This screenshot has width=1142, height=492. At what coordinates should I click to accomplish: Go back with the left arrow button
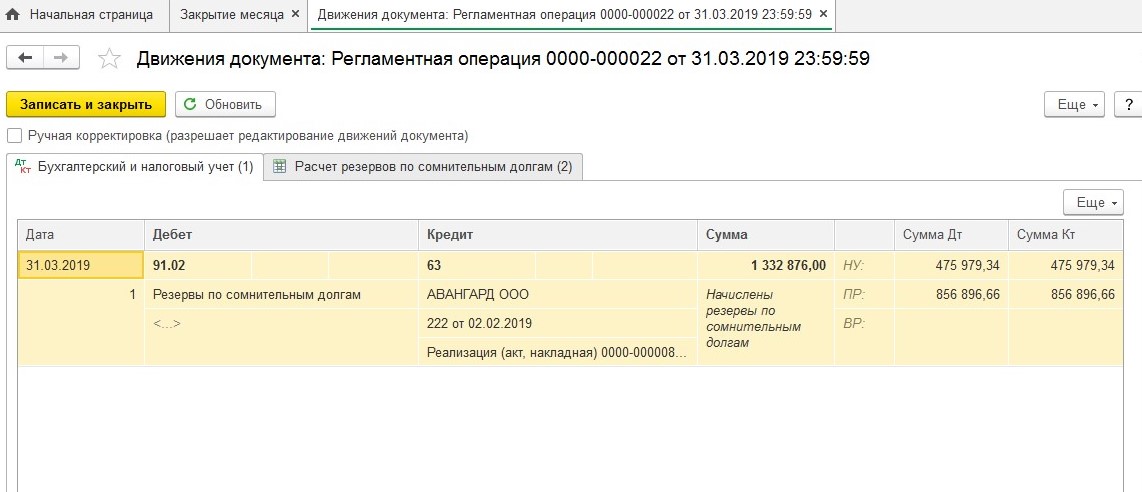click(x=25, y=58)
